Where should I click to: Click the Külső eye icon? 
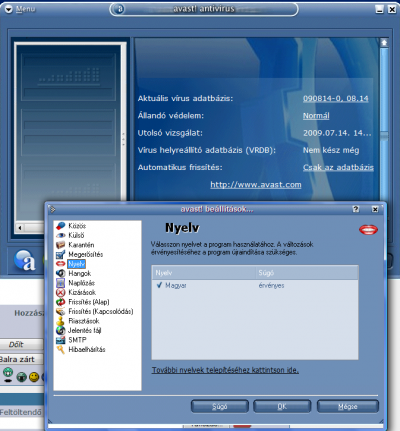(x=61, y=235)
